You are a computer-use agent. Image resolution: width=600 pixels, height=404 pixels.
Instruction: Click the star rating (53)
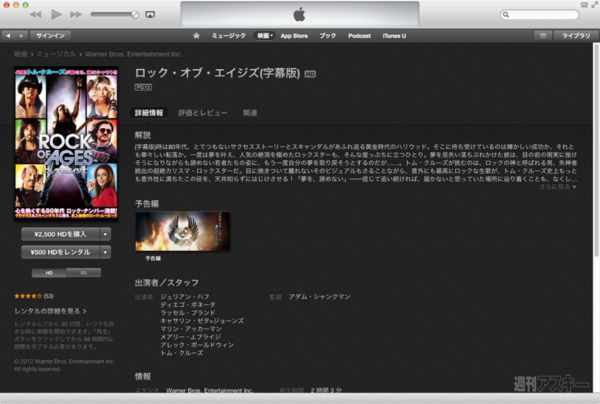34,296
